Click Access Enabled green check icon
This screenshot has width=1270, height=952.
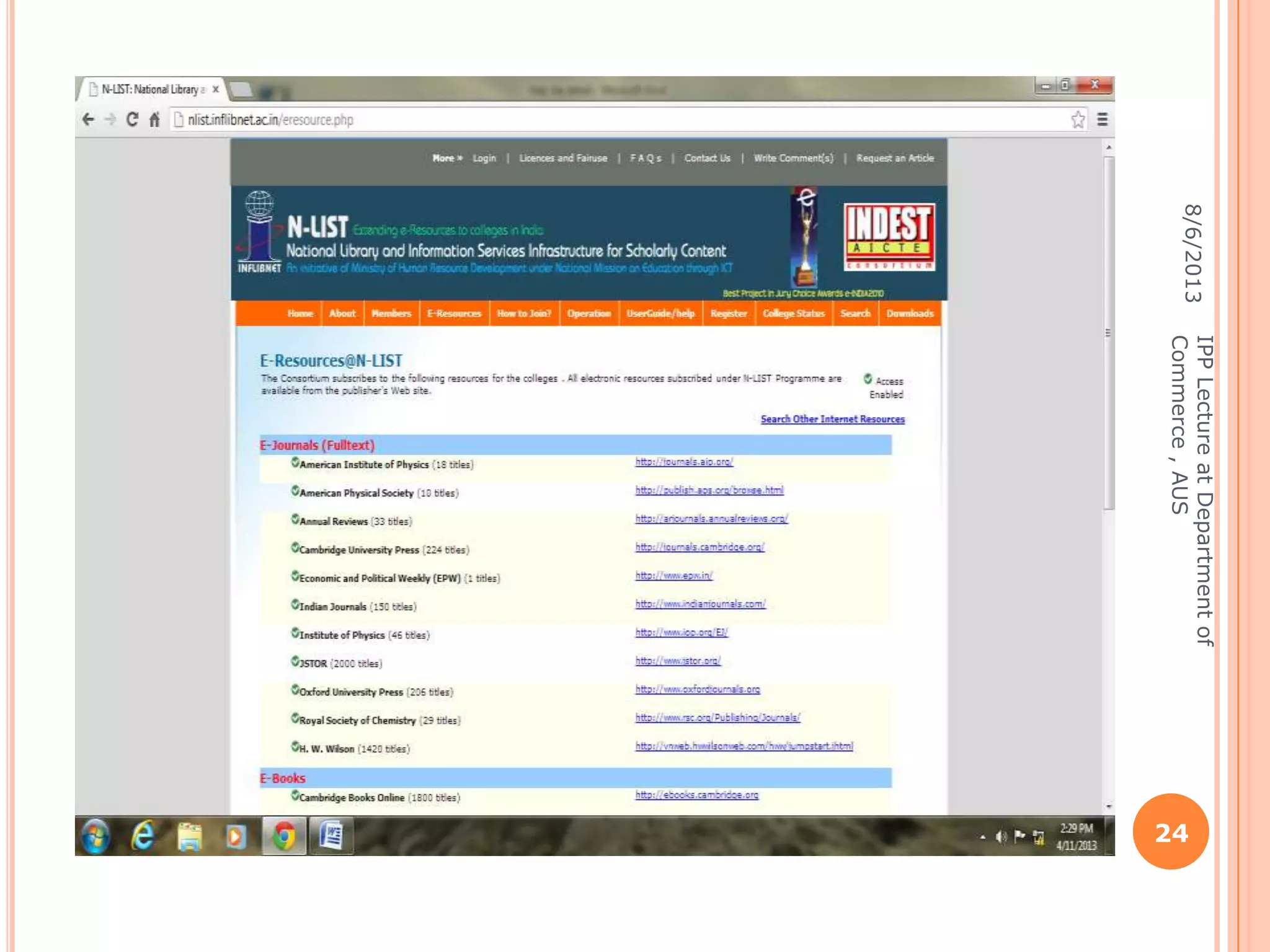(x=868, y=379)
